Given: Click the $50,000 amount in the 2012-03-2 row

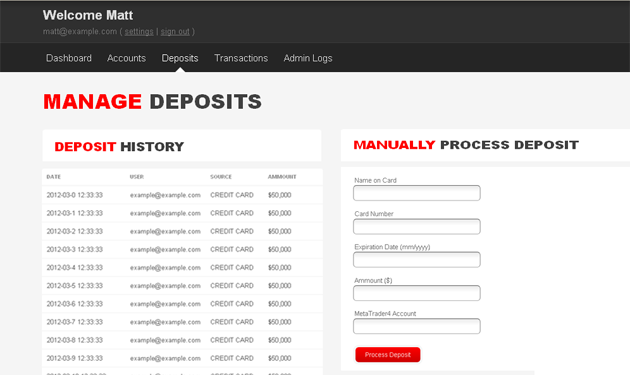Looking at the screenshot, I should coord(280,231).
